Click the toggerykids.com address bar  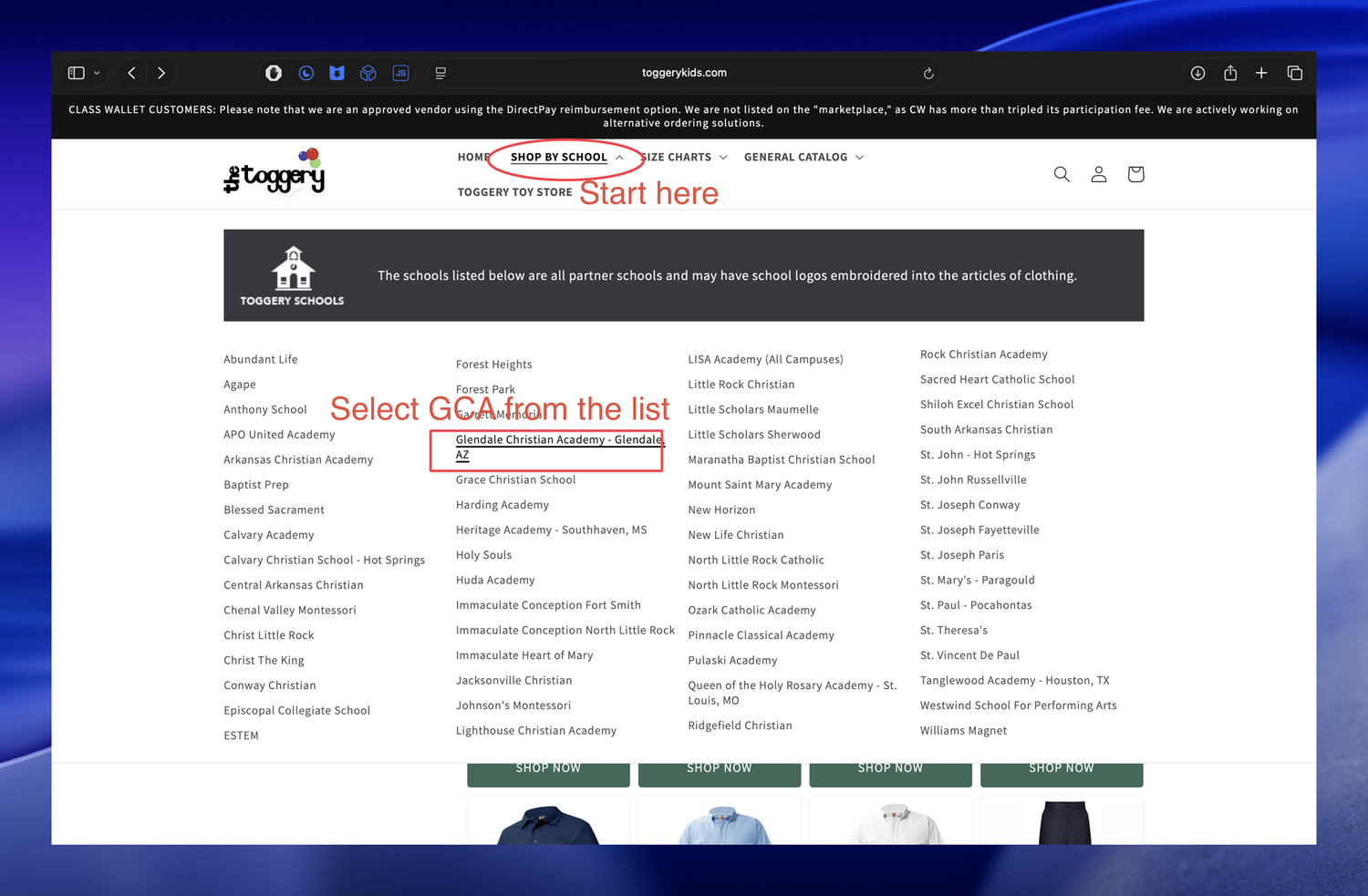point(684,73)
